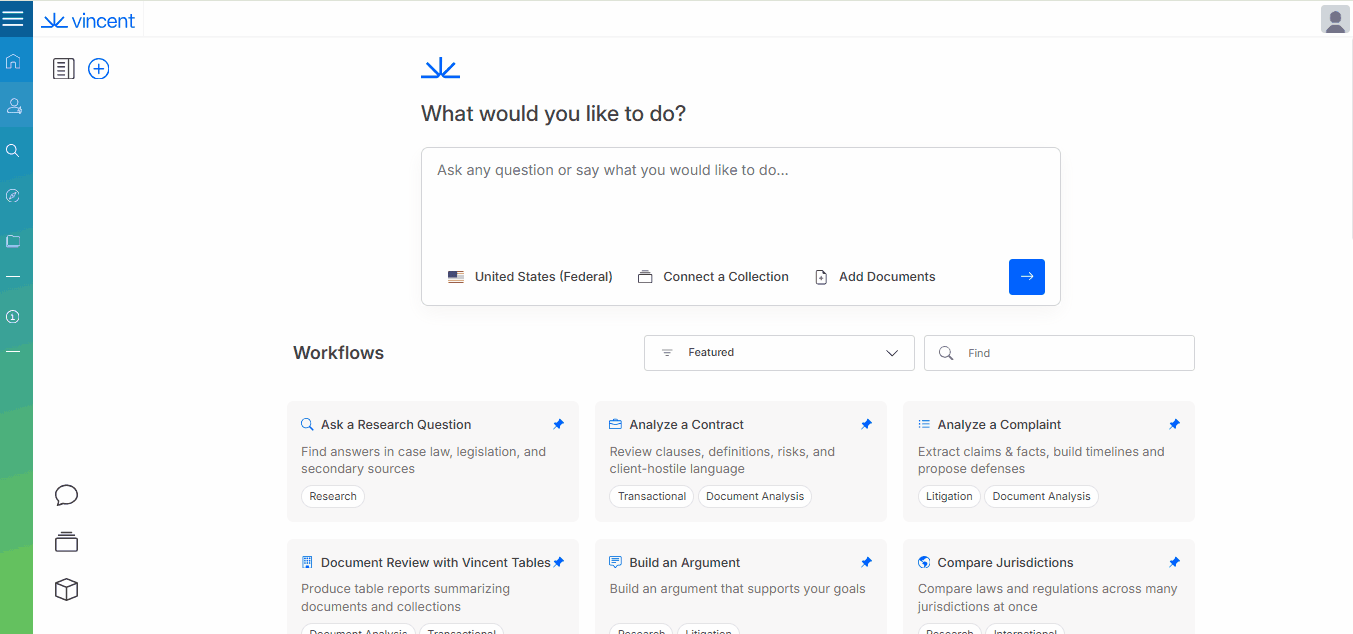
Task: Submit the question with blue arrow button
Action: (x=1026, y=277)
